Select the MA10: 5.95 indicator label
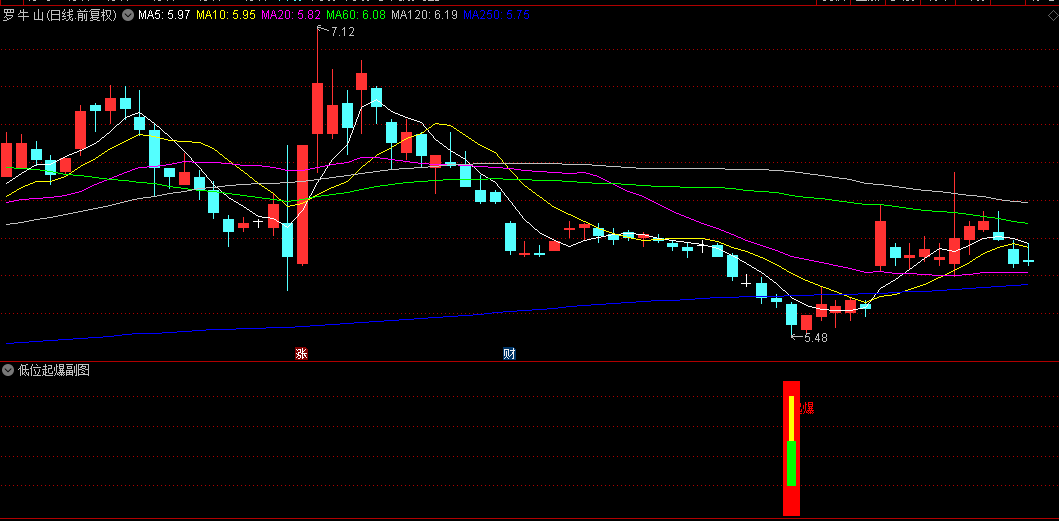Image resolution: width=1059 pixels, height=521 pixels. point(226,15)
